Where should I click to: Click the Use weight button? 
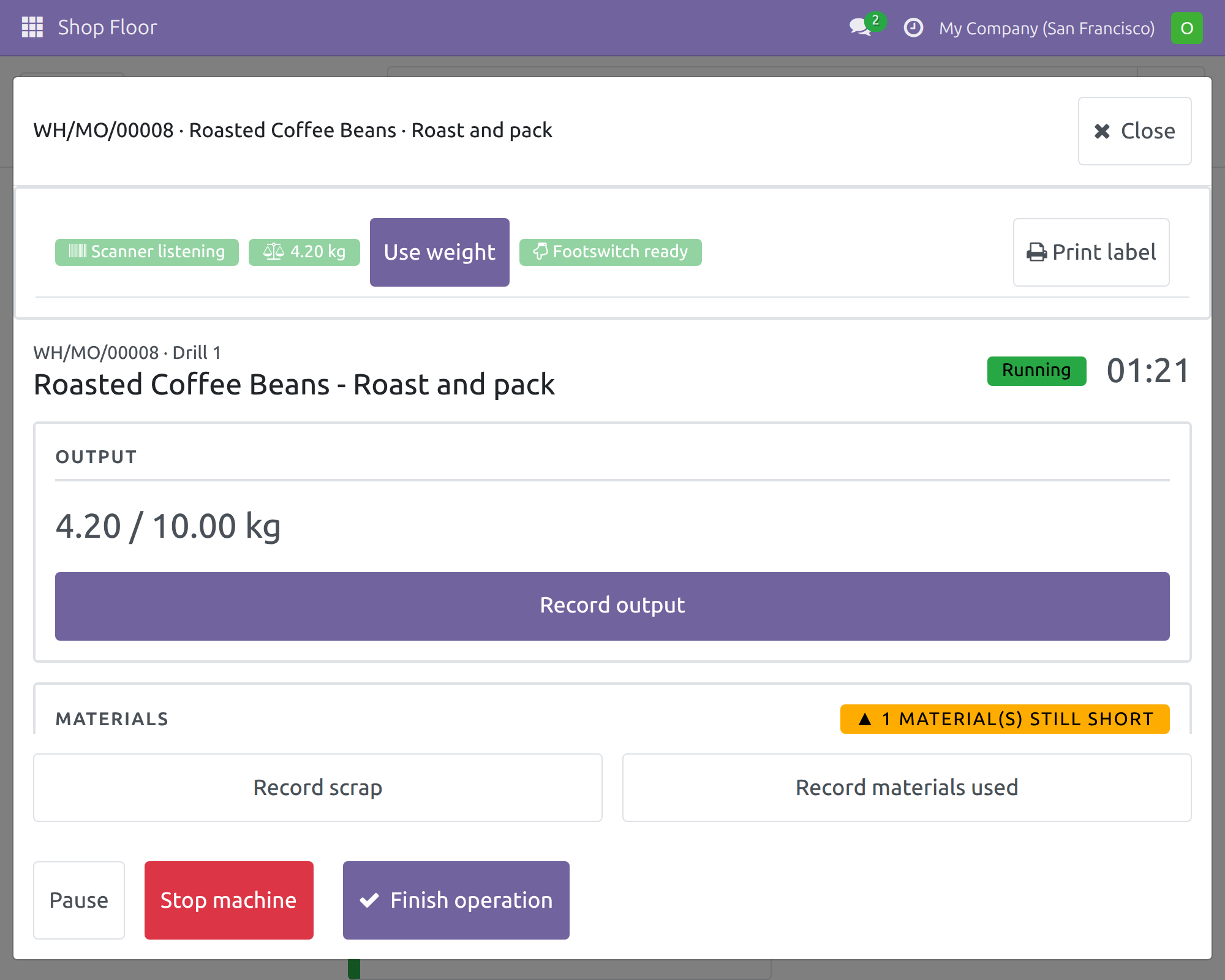[x=440, y=252]
